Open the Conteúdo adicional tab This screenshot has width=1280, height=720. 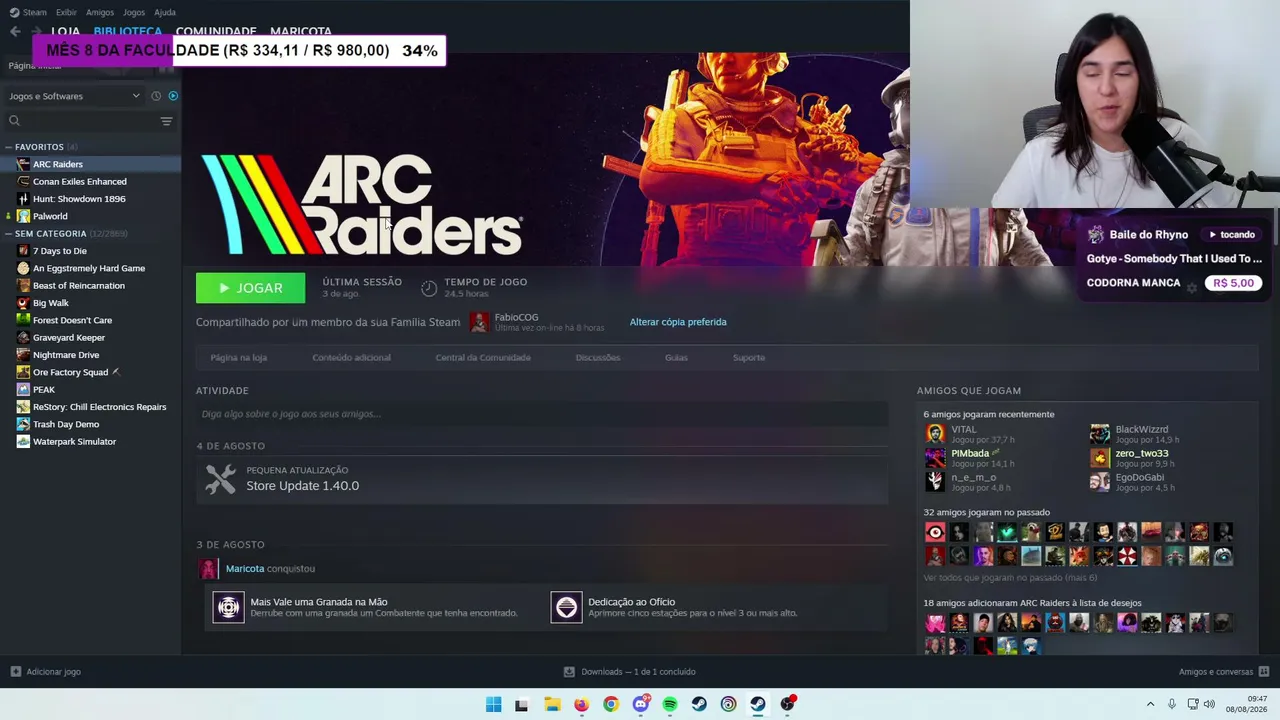pos(351,357)
